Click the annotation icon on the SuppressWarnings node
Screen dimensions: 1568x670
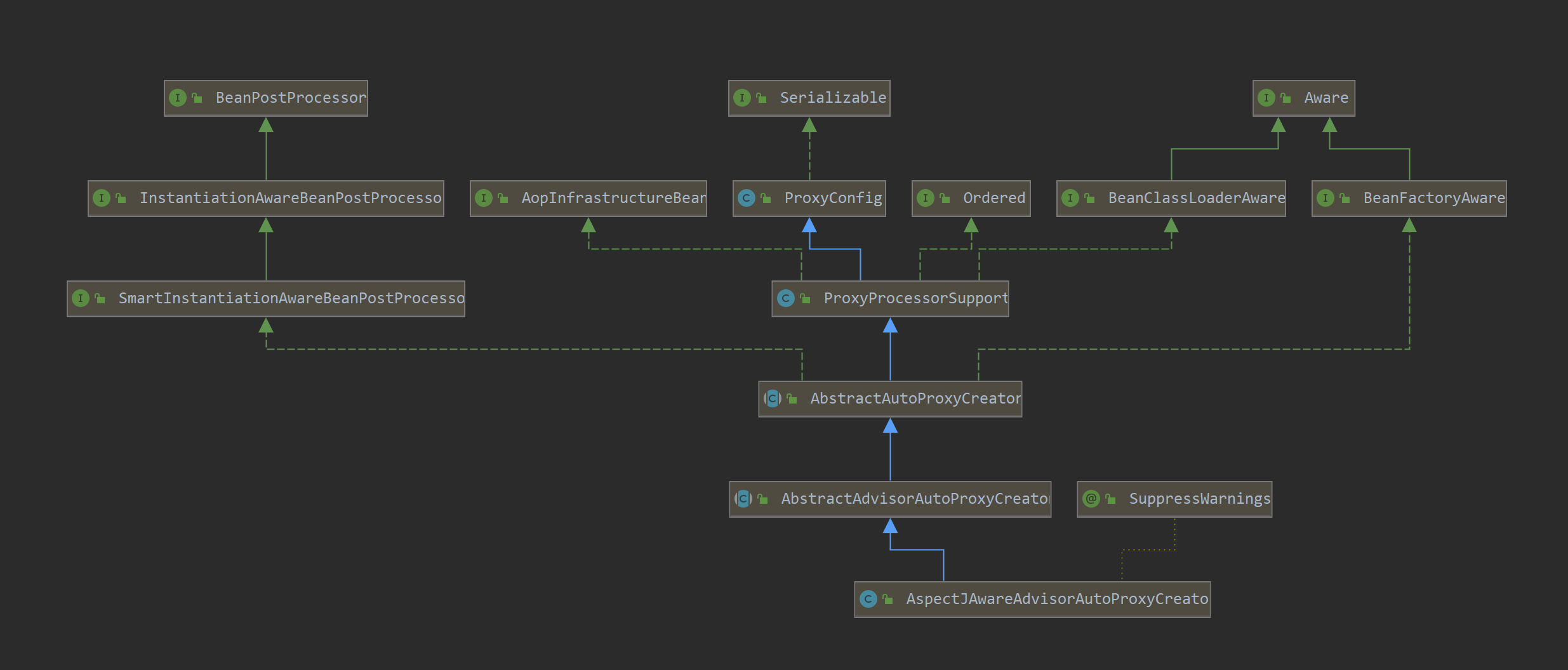tap(1091, 499)
